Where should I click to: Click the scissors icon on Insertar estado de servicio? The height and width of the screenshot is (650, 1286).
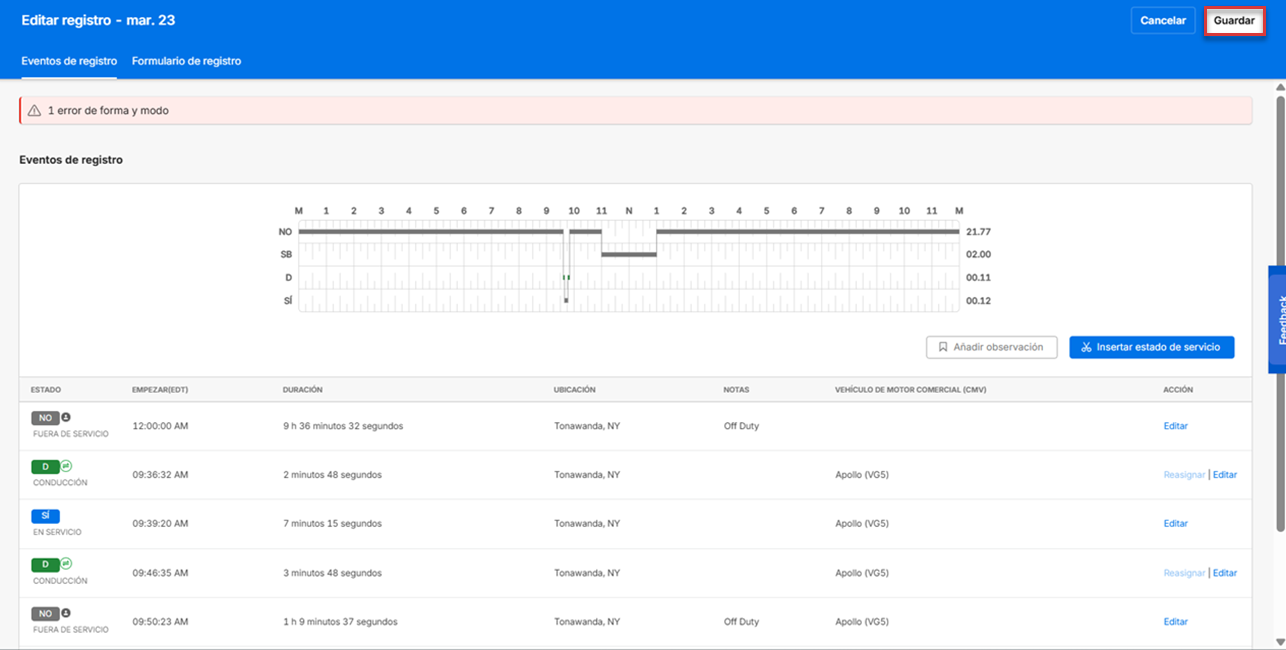pyautogui.click(x=1086, y=347)
